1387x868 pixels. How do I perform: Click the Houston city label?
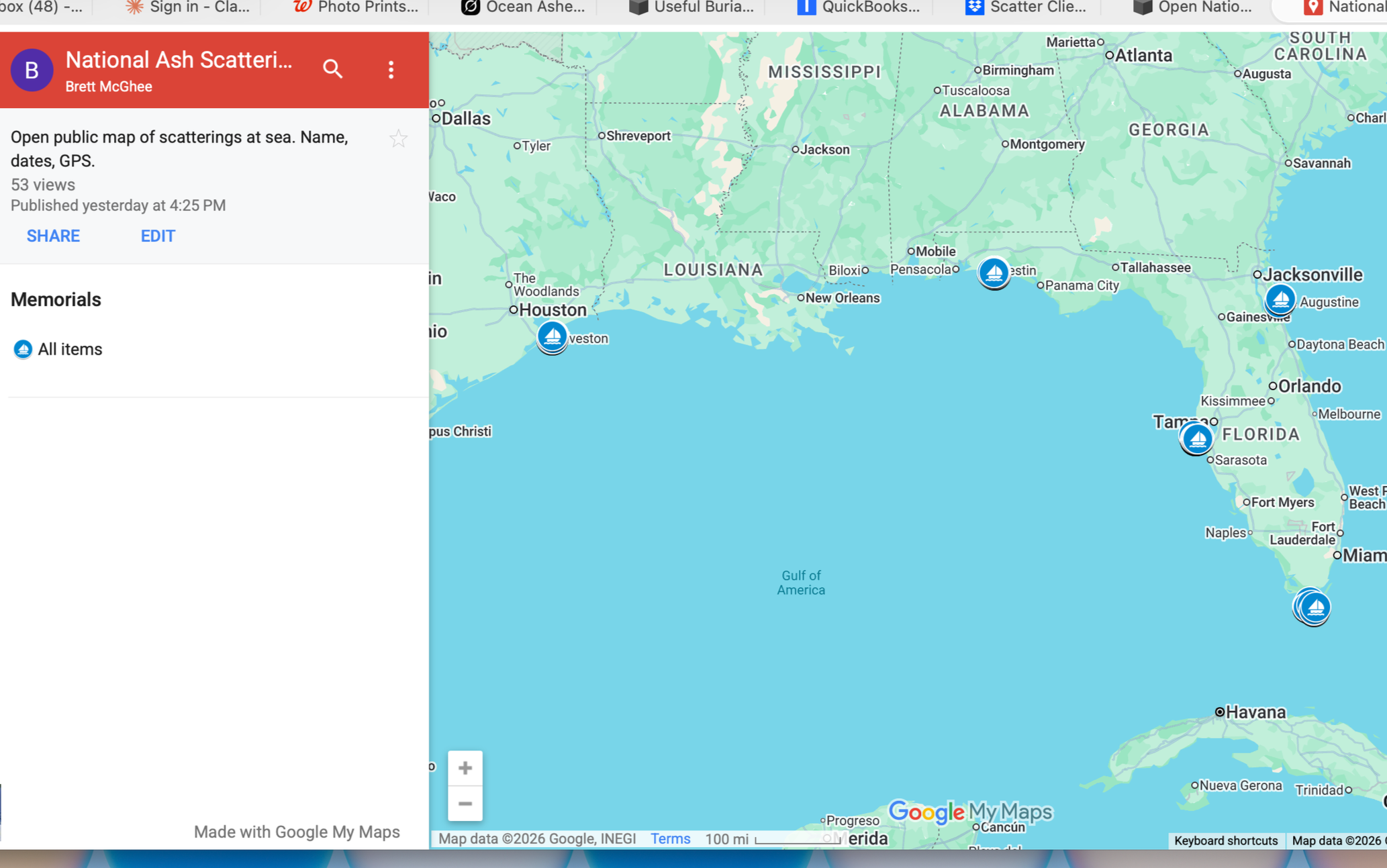pyautogui.click(x=553, y=310)
